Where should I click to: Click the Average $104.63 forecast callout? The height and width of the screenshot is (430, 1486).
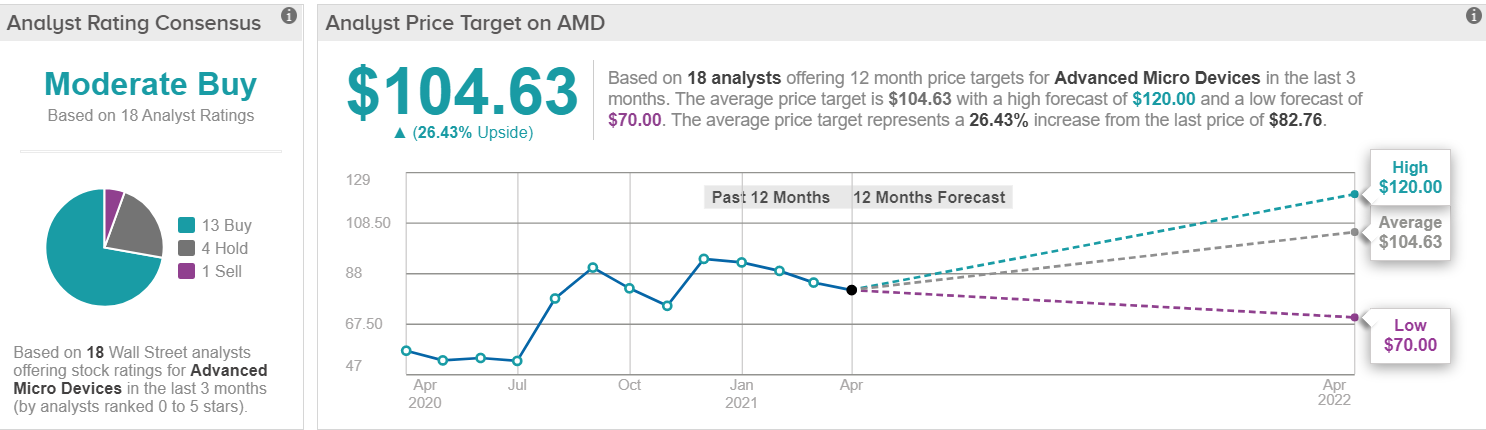click(x=1410, y=232)
